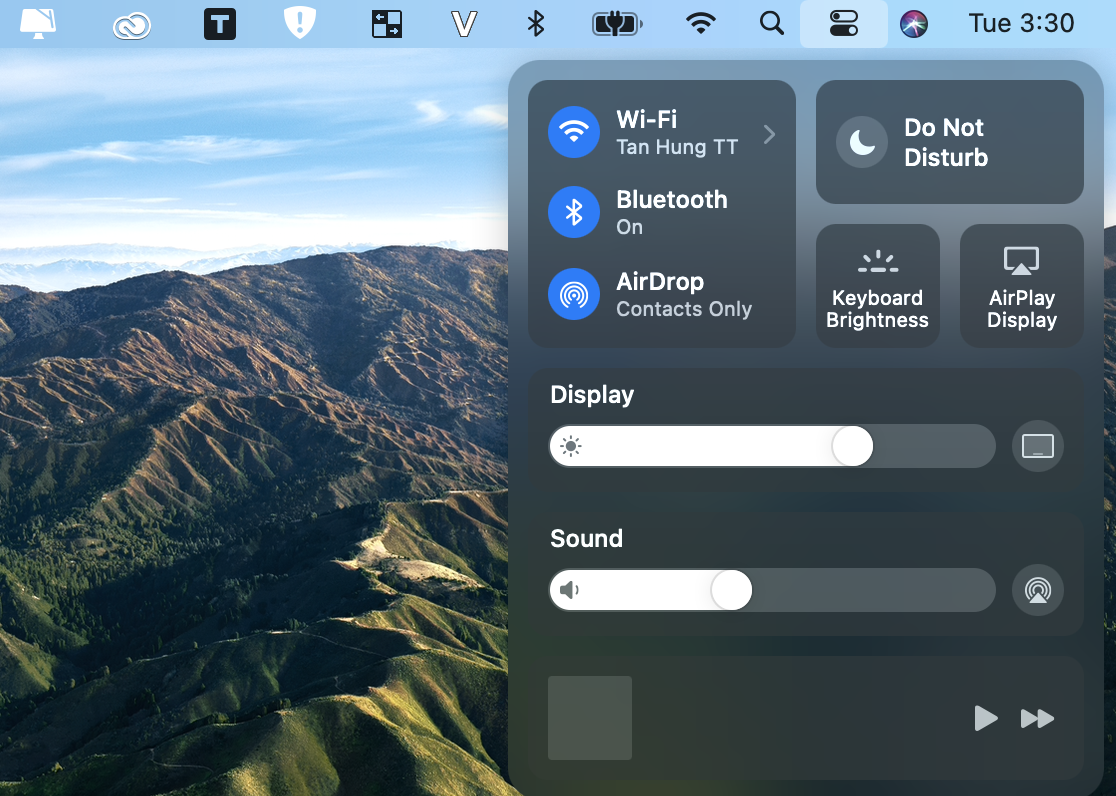
Task: Toggle Do Not Disturb mode
Action: coord(948,141)
